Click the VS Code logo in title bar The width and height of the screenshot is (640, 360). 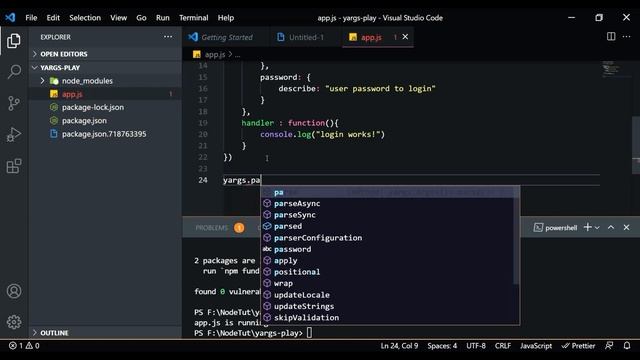(10, 18)
